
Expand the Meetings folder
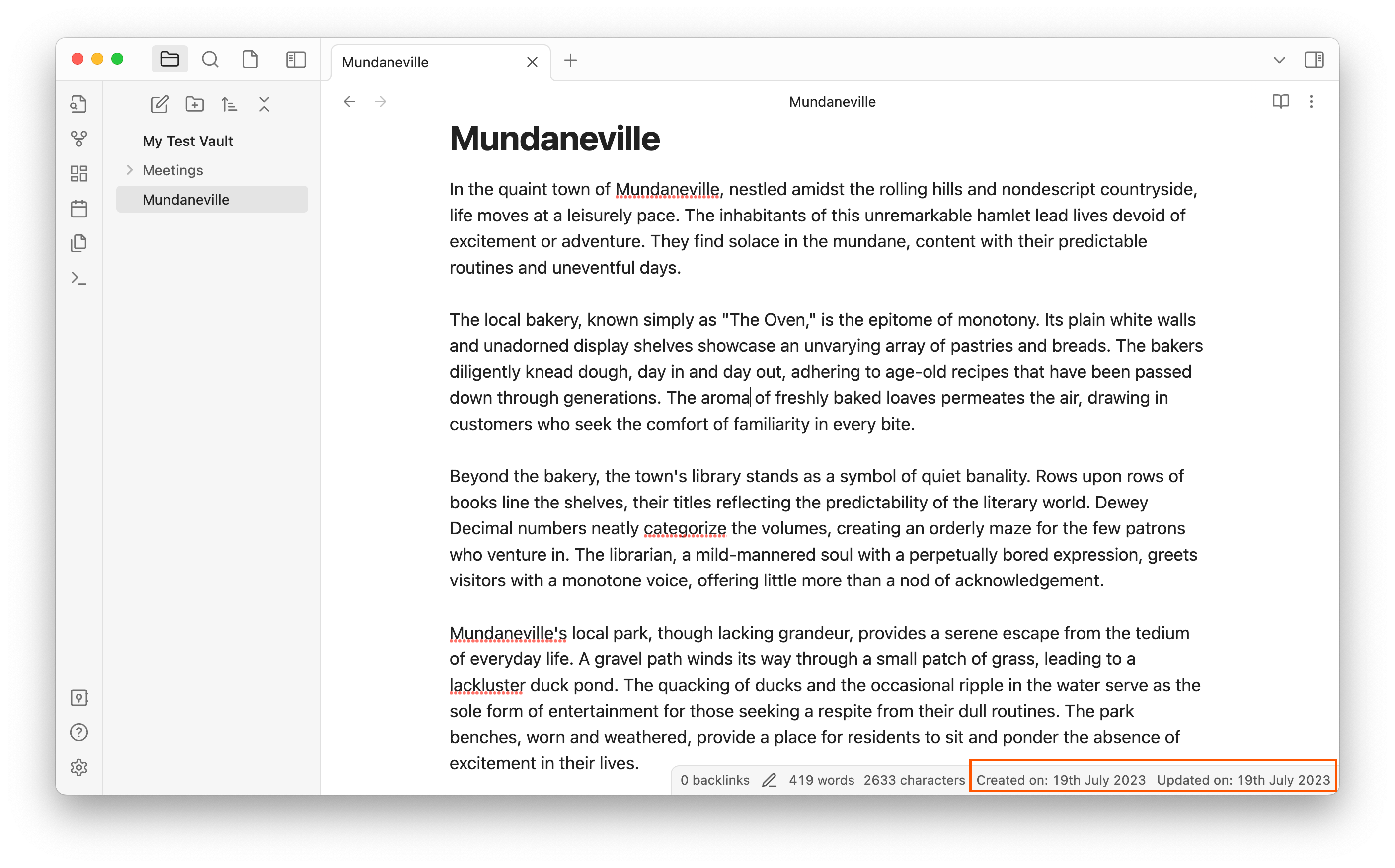[x=130, y=170]
